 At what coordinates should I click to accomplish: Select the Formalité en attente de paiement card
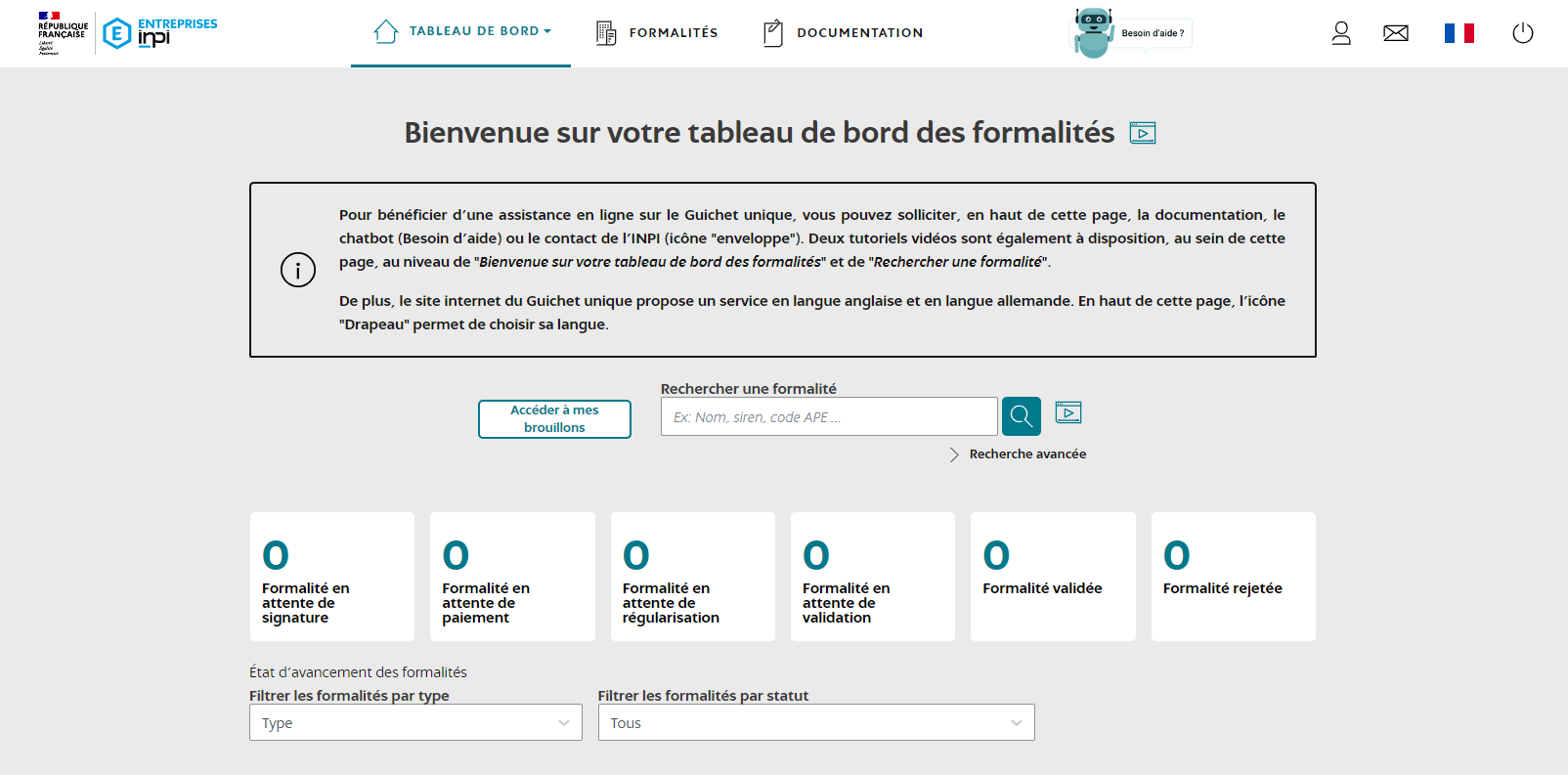[512, 577]
